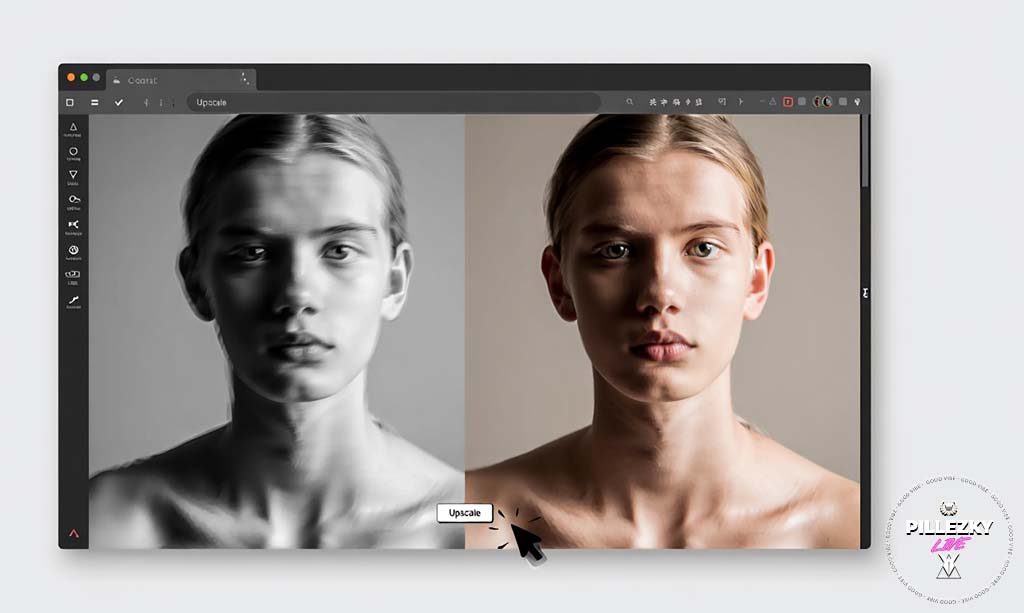Expand the red chevron at the sidebar bottom

click(73, 533)
